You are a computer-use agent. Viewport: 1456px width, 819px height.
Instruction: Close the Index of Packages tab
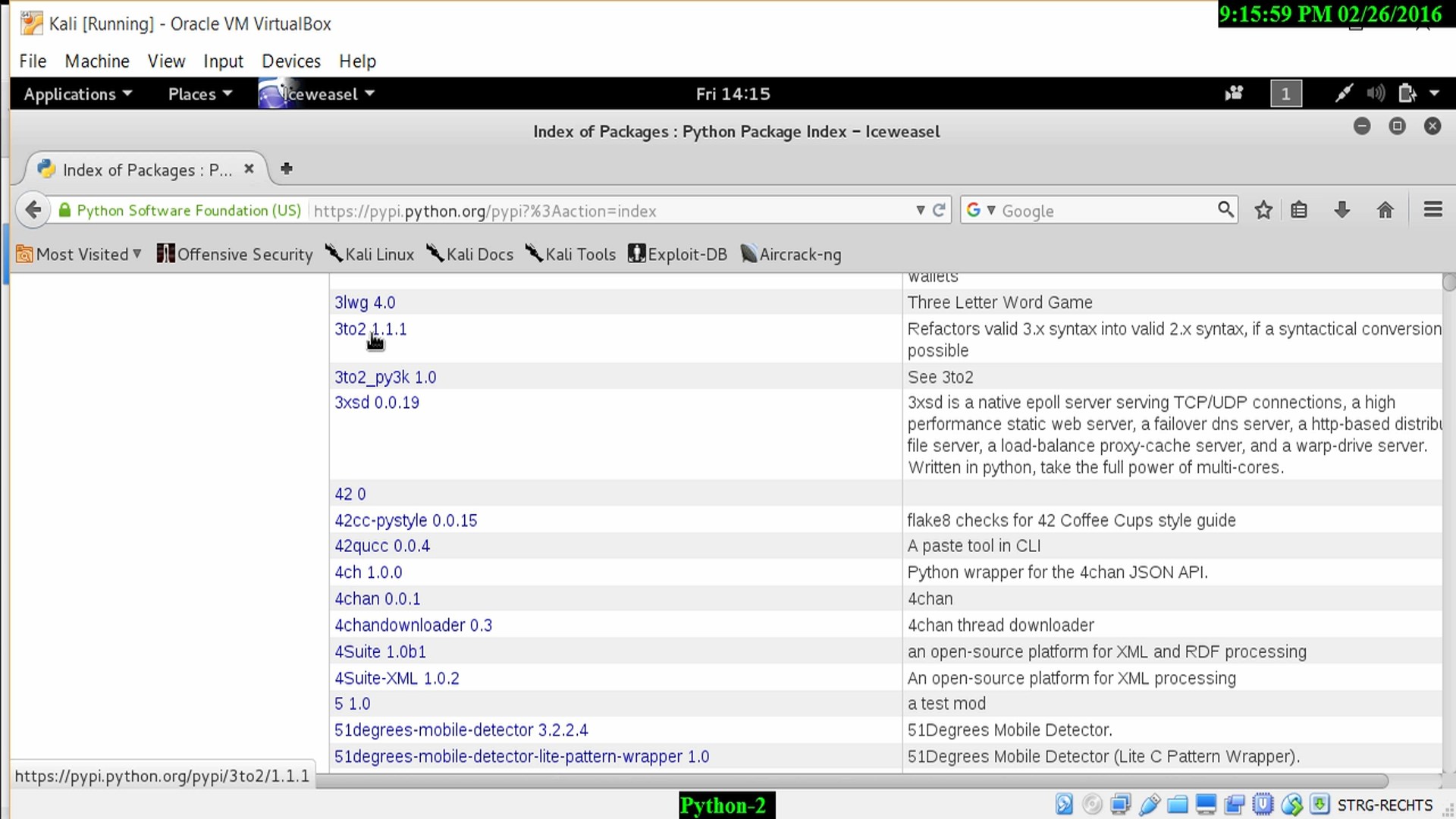249,169
